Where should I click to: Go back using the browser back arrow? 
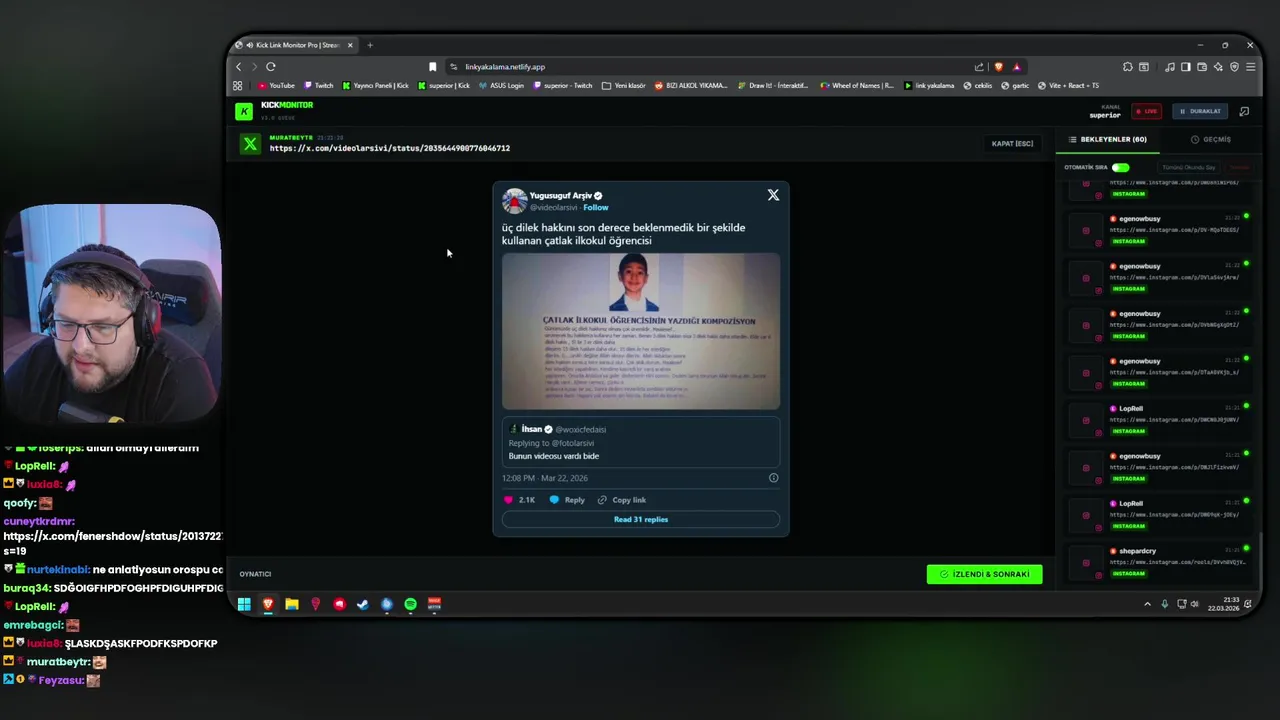239,67
